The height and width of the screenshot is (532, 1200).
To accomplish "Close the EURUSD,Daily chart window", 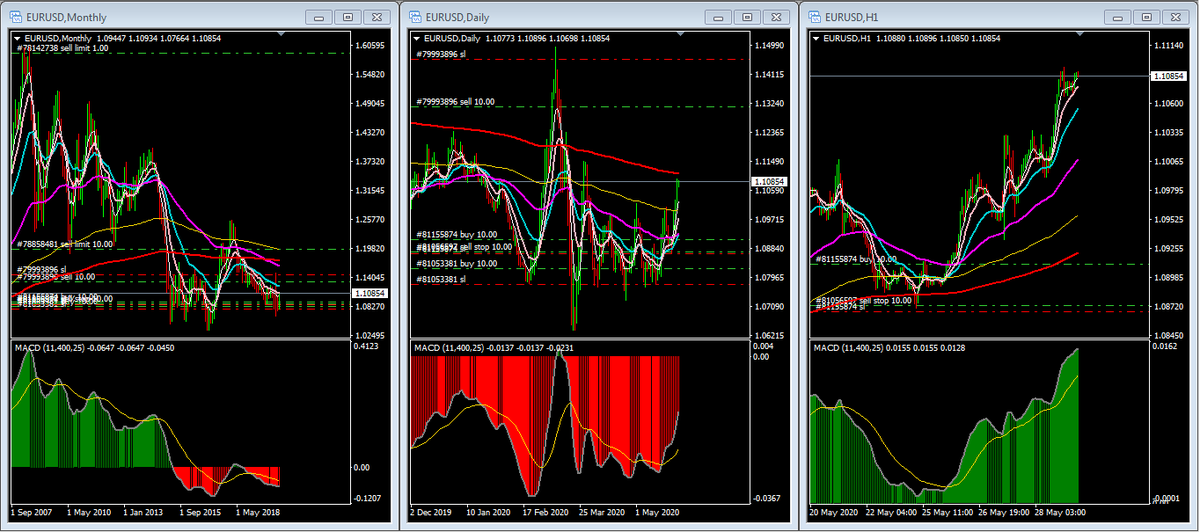I will point(775,17).
